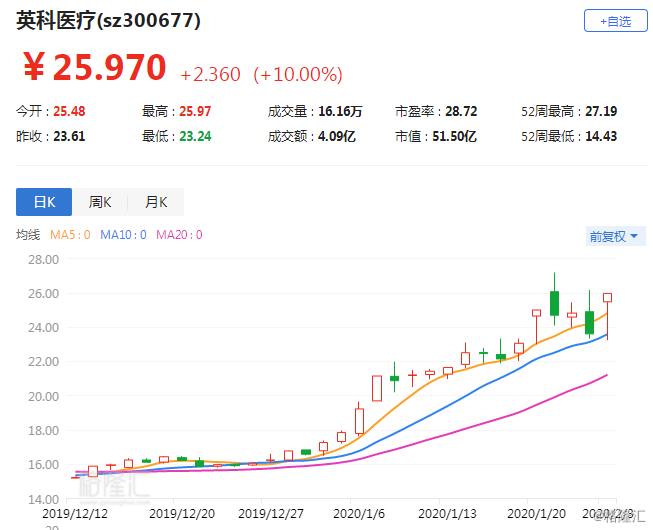Open the 前复权 adjustment dropdown
653x530 pixels.
pyautogui.click(x=615, y=236)
